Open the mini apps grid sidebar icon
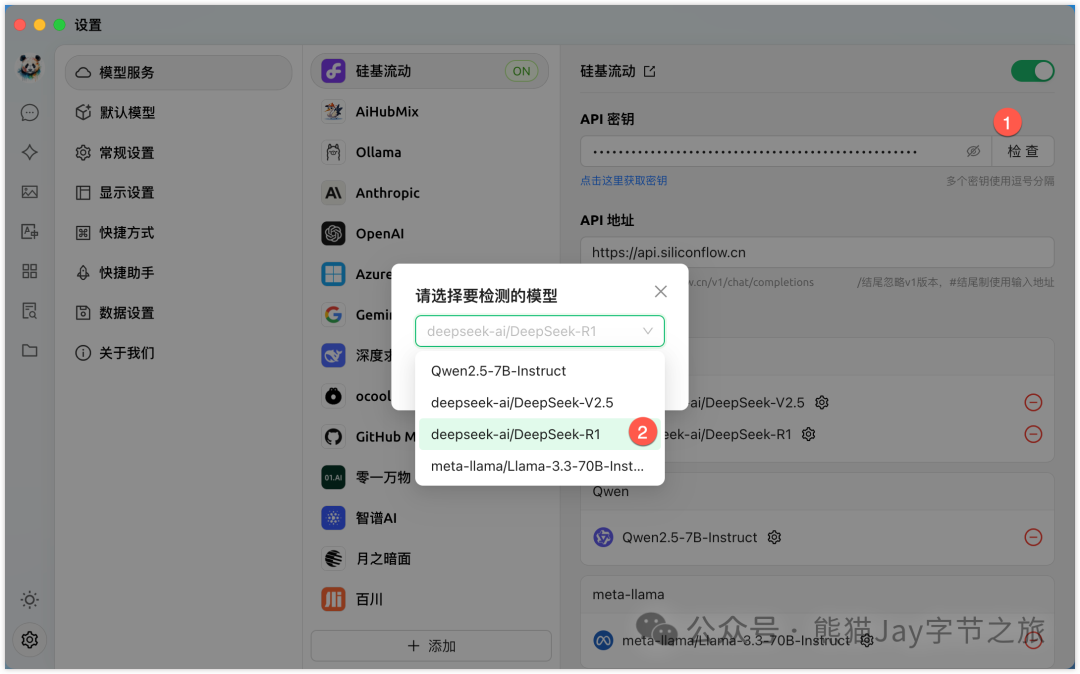The width and height of the screenshot is (1080, 674). click(30, 271)
